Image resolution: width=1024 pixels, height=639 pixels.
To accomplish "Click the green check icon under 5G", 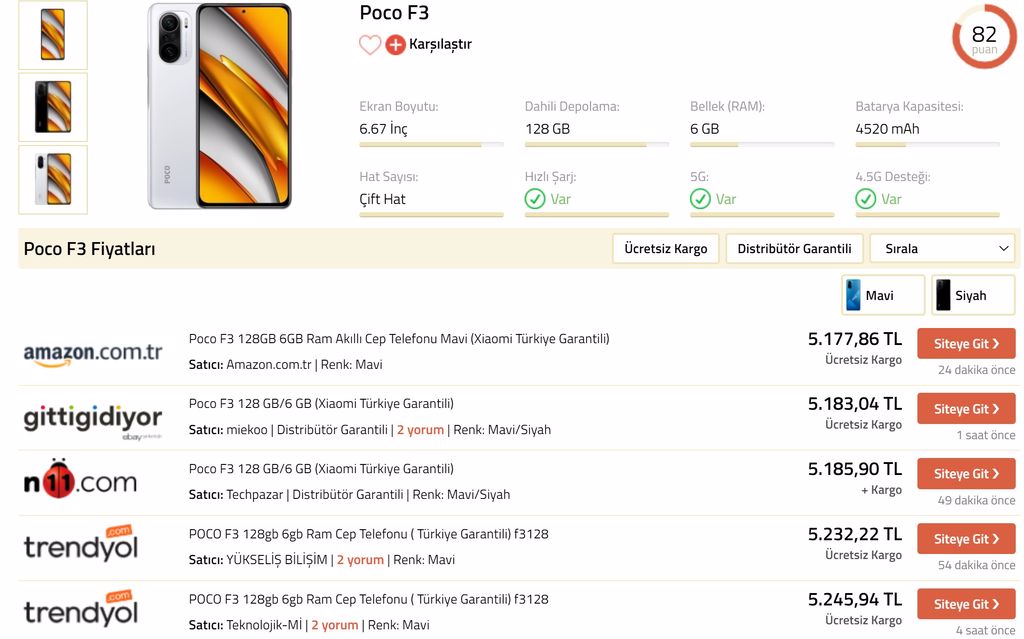I will coord(700,199).
